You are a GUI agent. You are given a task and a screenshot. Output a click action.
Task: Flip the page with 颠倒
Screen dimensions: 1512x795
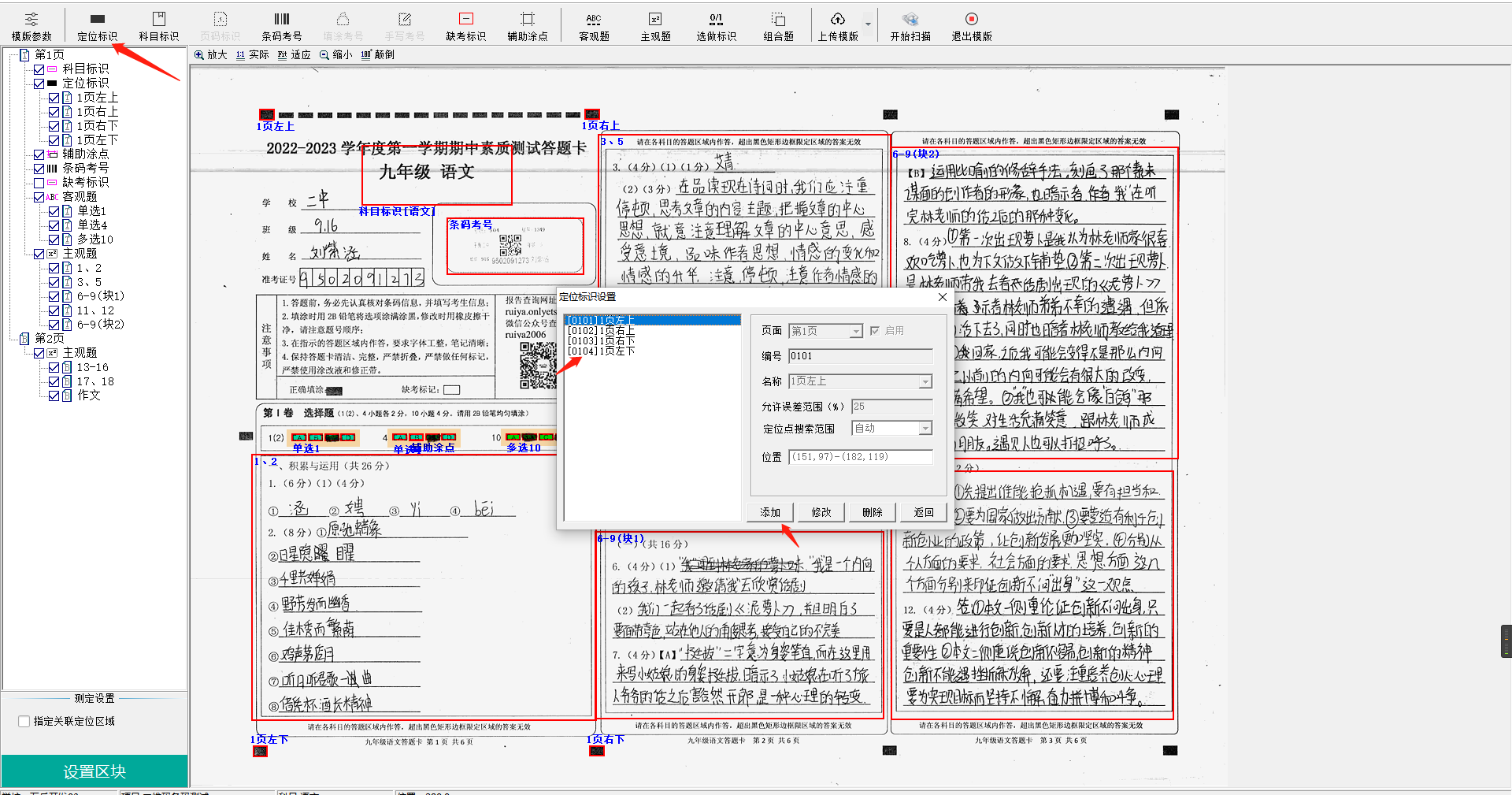pyautogui.click(x=378, y=54)
